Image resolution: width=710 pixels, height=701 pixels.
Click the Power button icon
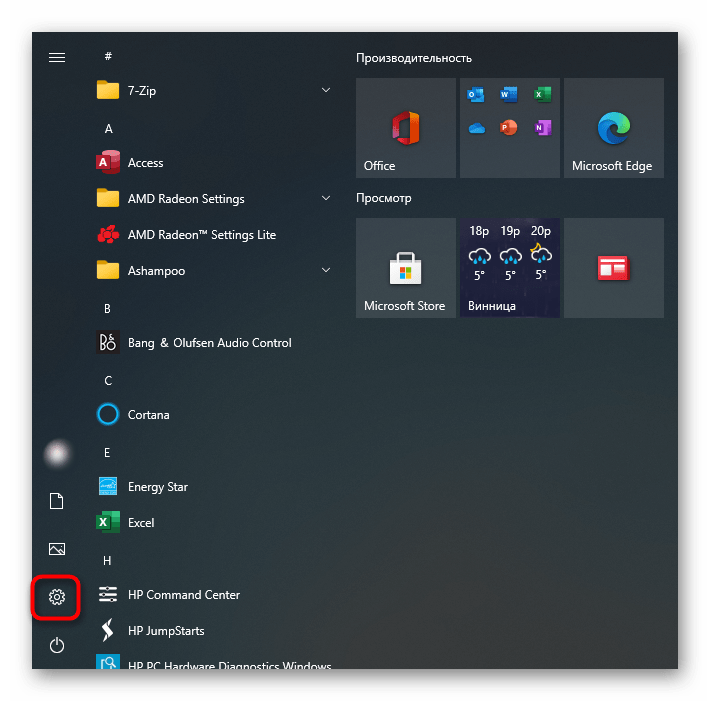[x=57, y=645]
